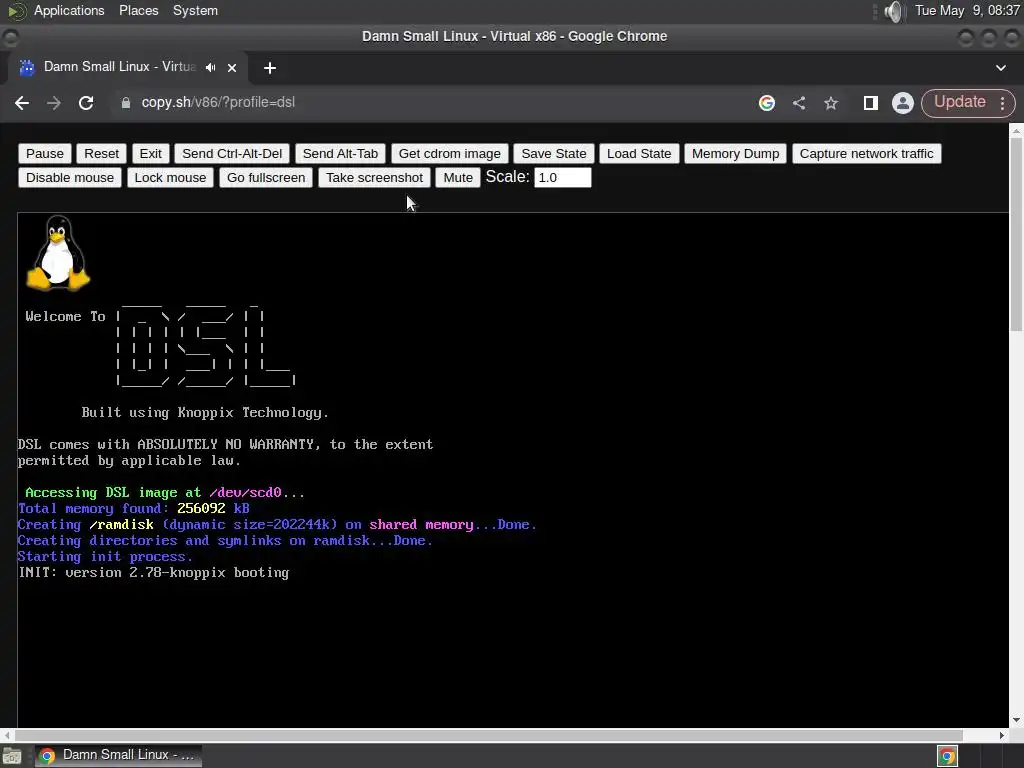The image size is (1024, 768).
Task: Open the Places menu
Action: pyautogui.click(x=138, y=10)
